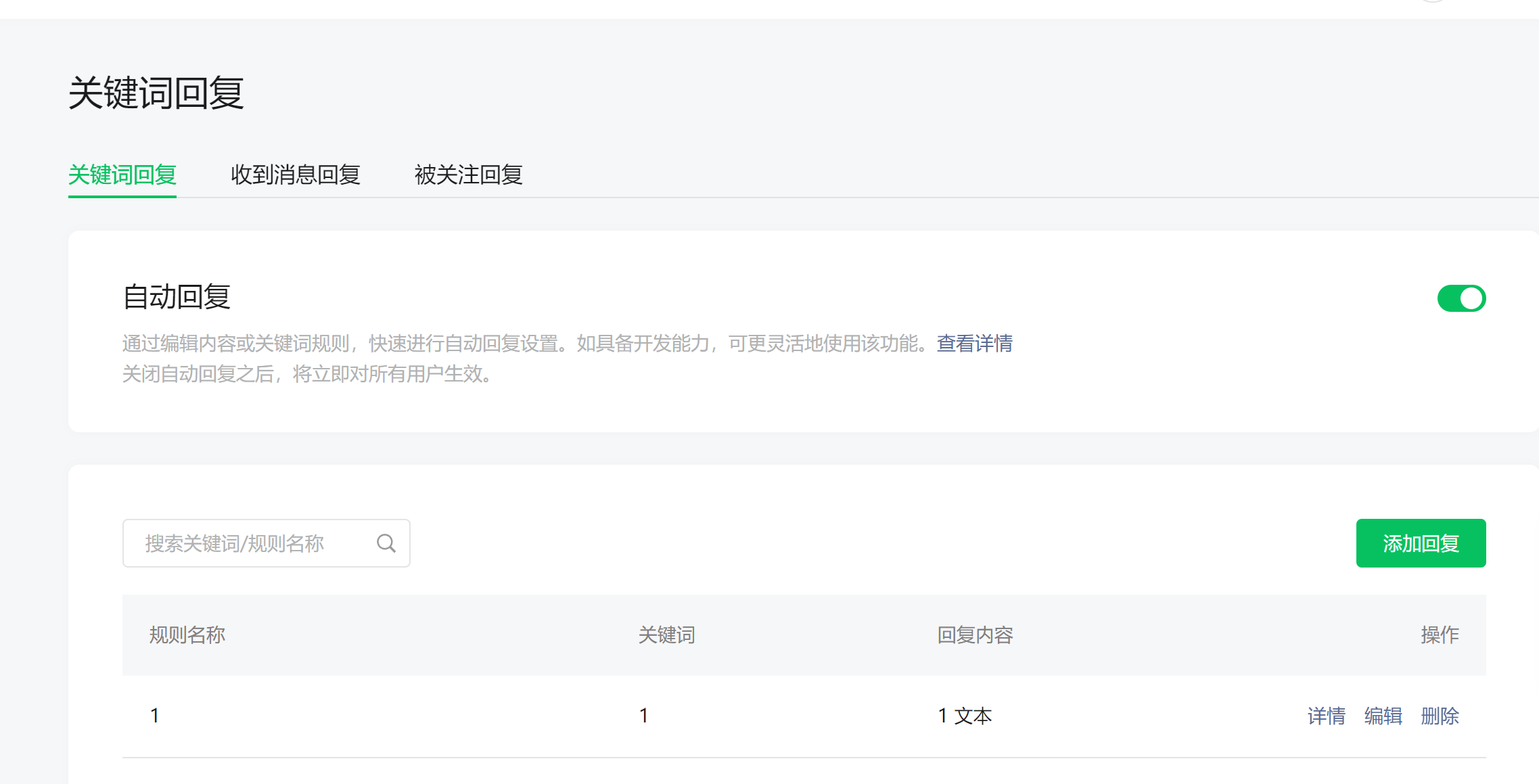Open the 查看详情 link
The image size is (1539, 784).
coord(974,344)
